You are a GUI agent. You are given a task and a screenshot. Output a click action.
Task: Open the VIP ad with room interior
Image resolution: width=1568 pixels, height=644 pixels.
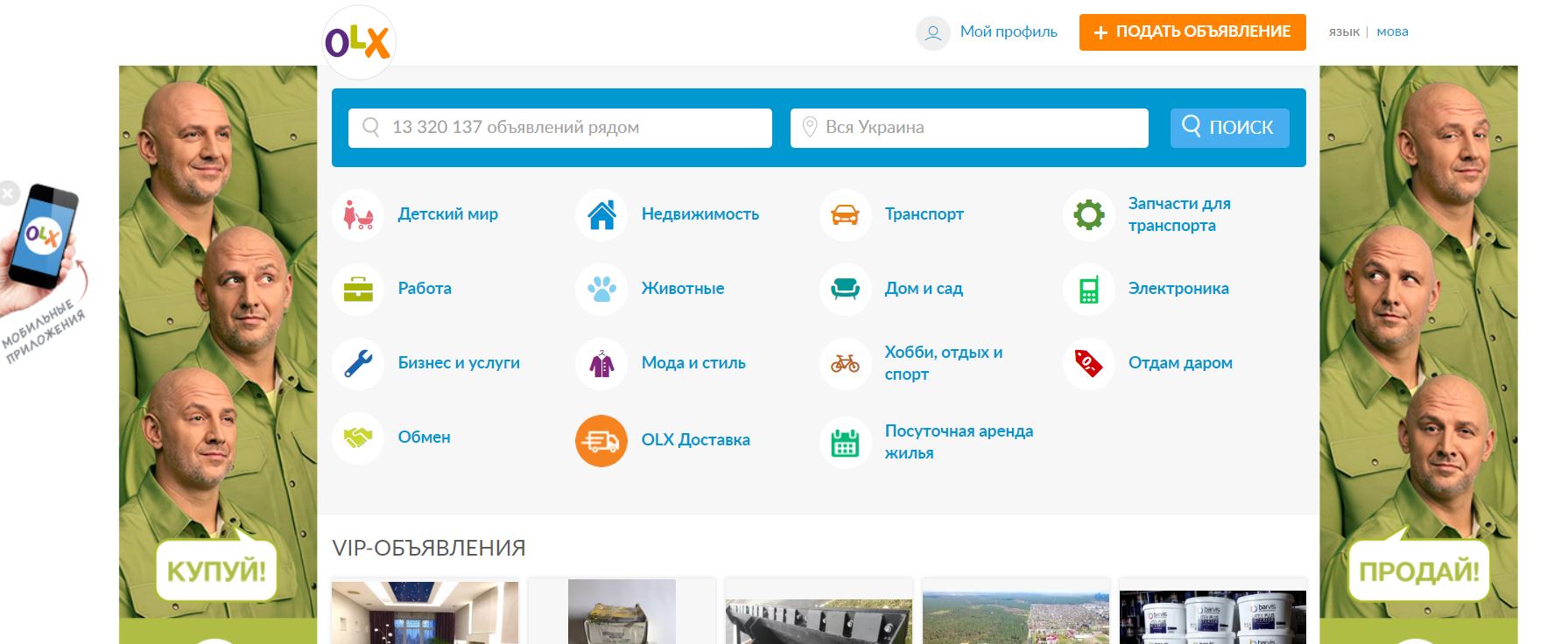(425, 612)
